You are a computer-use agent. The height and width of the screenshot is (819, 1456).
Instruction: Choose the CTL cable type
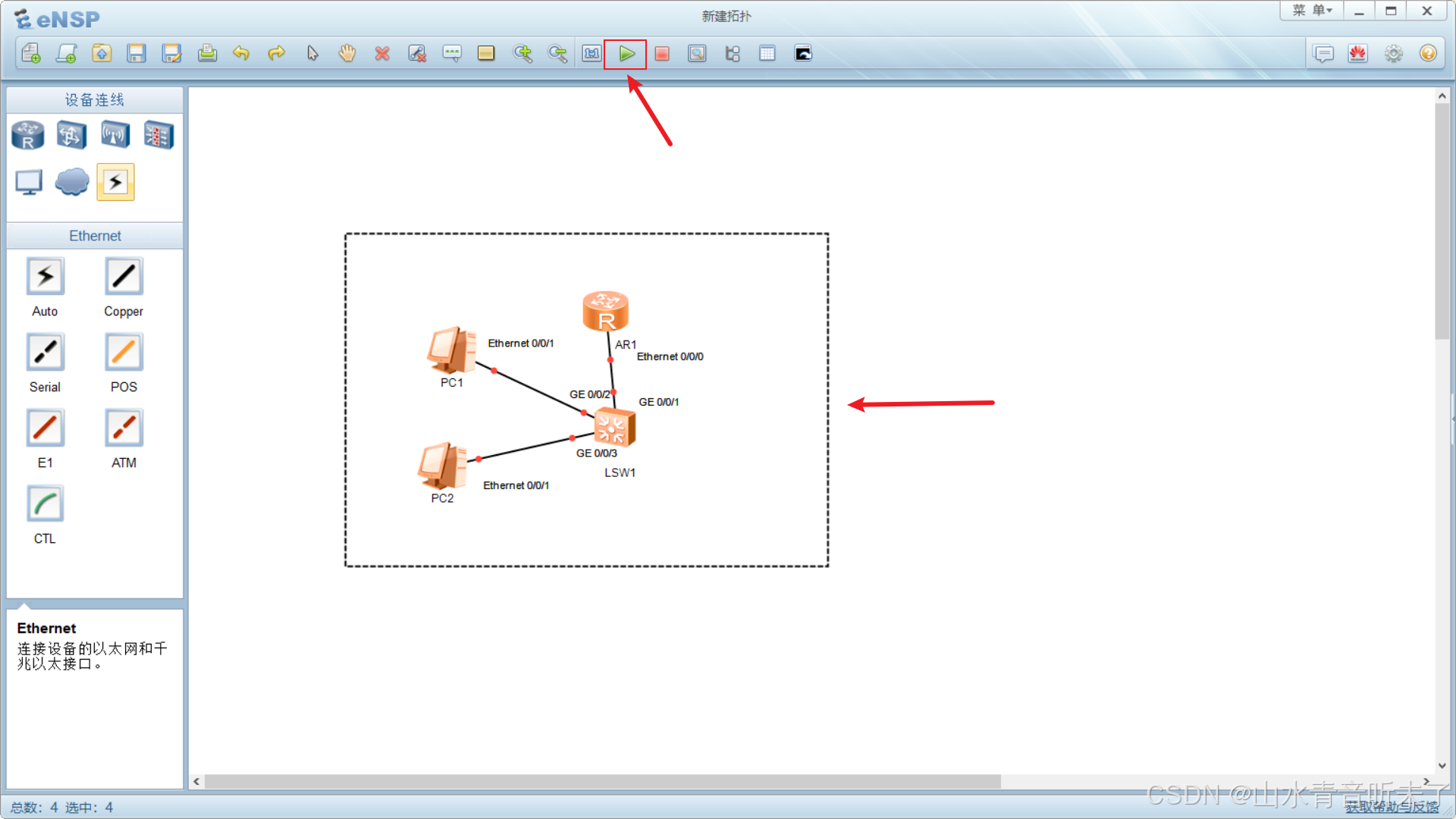tap(45, 504)
